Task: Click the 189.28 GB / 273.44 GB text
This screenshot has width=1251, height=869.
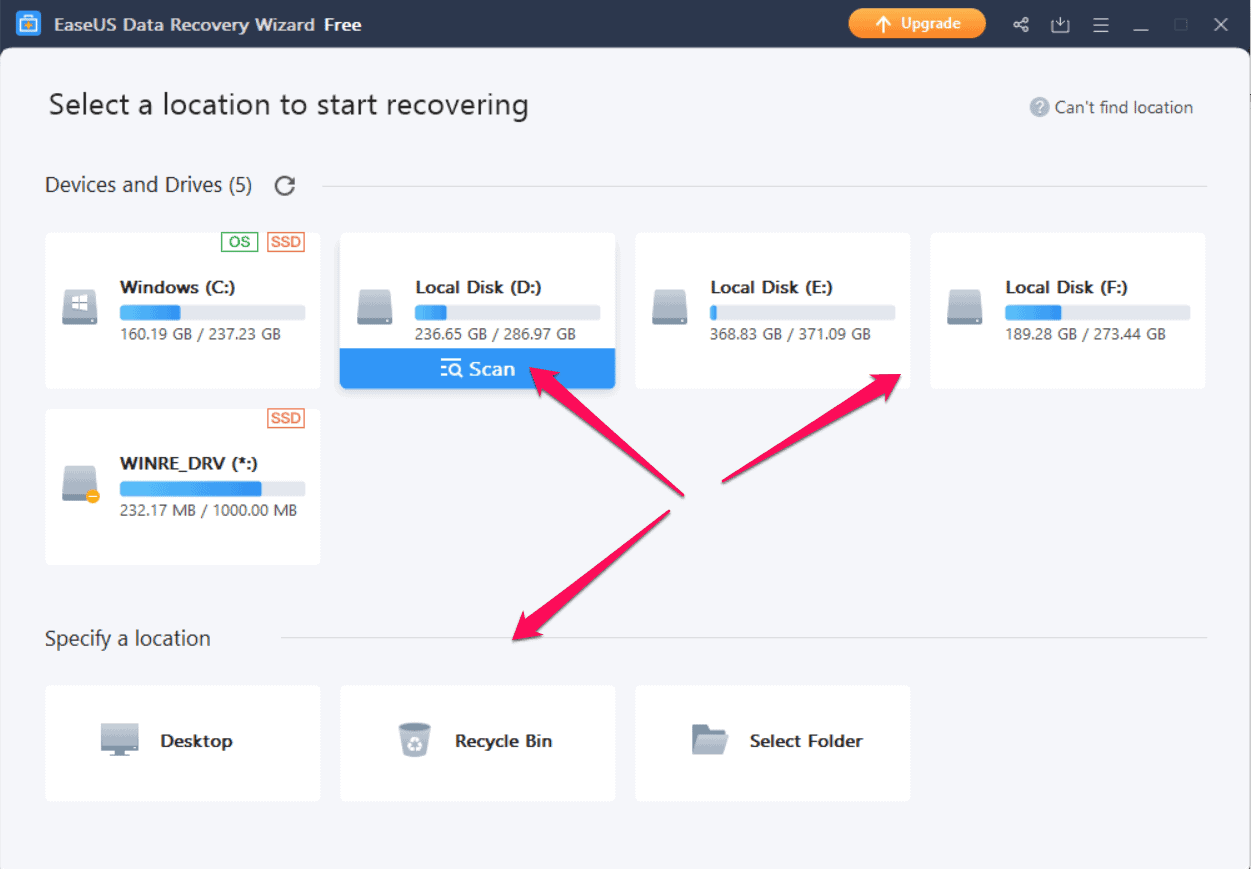Action: (x=1085, y=334)
